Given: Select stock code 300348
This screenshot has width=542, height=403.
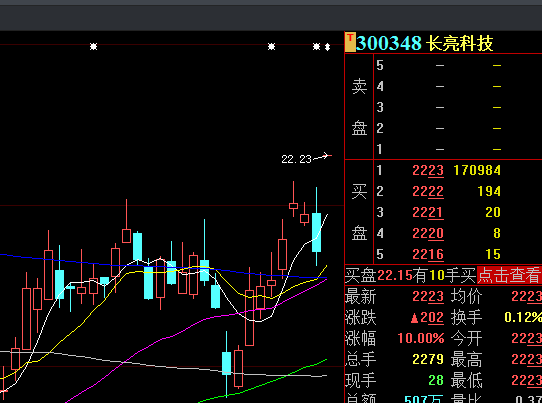Looking at the screenshot, I should tap(389, 43).
